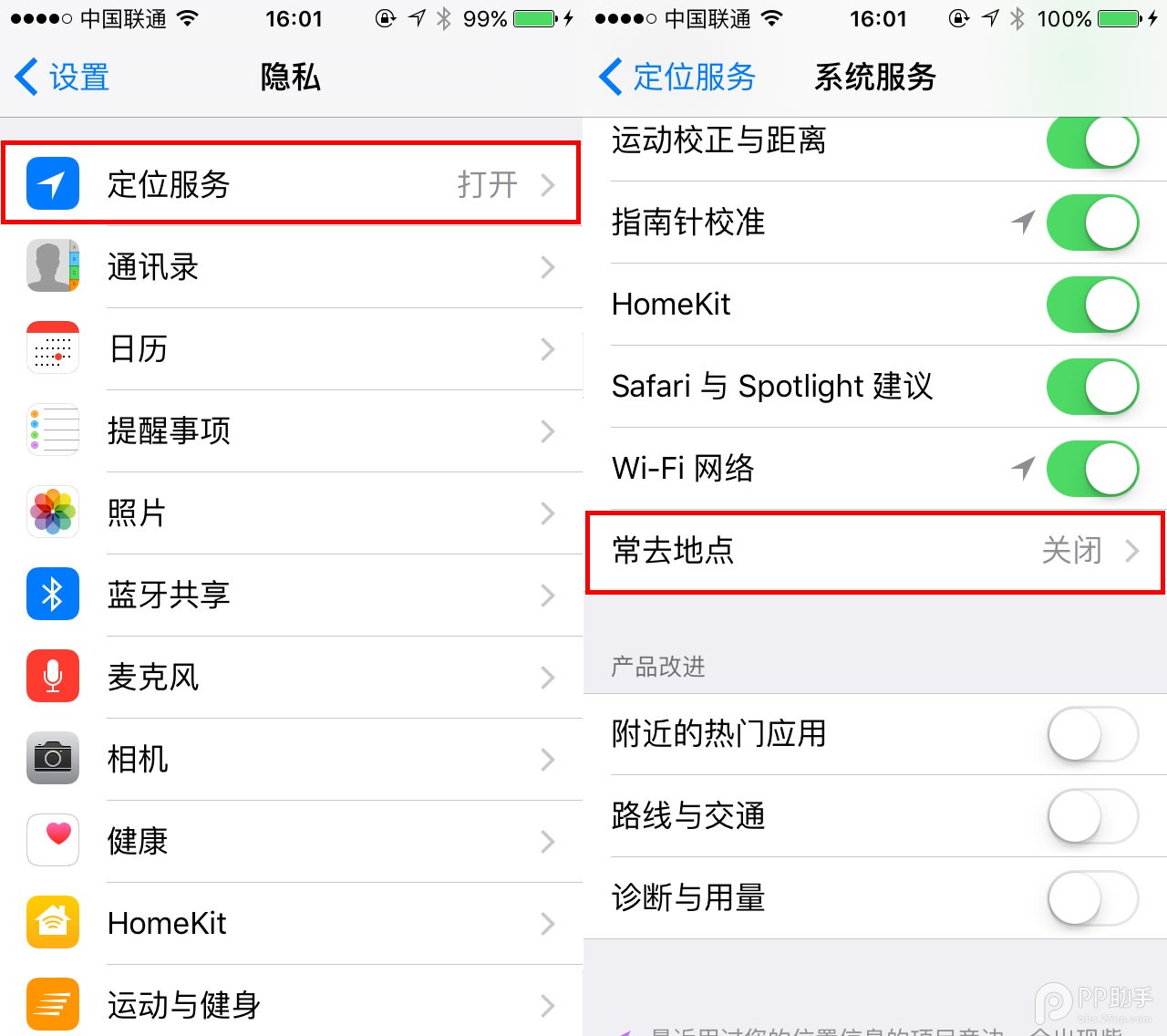This screenshot has height=1036, width=1167.
Task: Open the 定位服务 打开 menu row
Action: pyautogui.click(x=291, y=183)
